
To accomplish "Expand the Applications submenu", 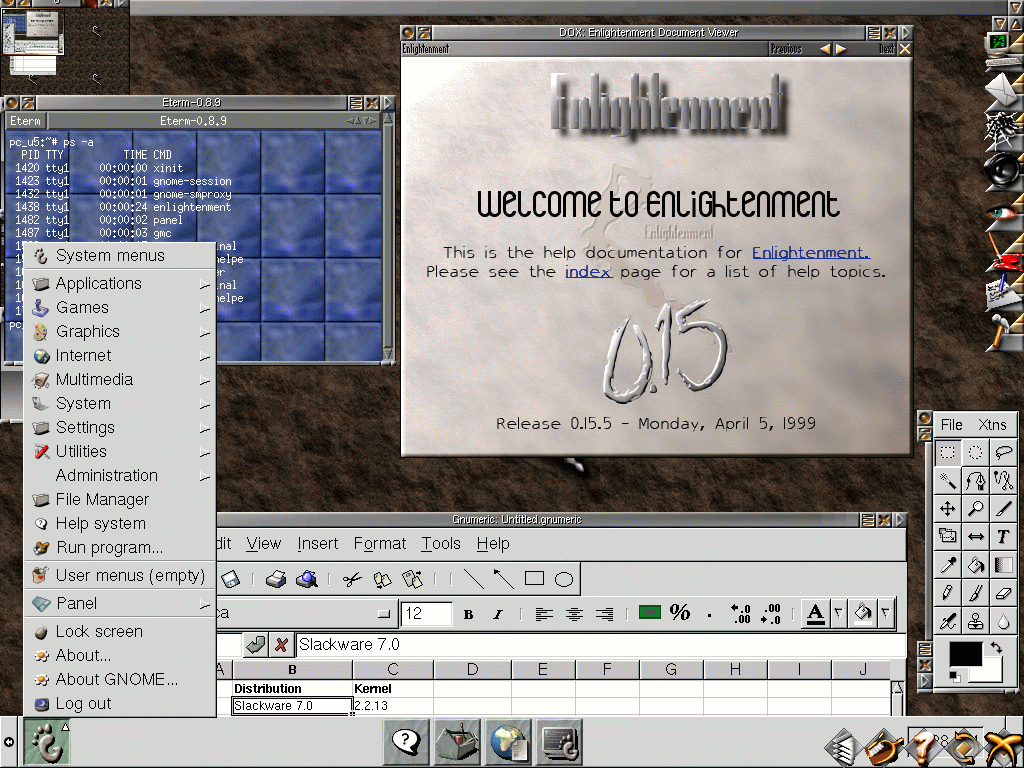I will (x=120, y=283).
